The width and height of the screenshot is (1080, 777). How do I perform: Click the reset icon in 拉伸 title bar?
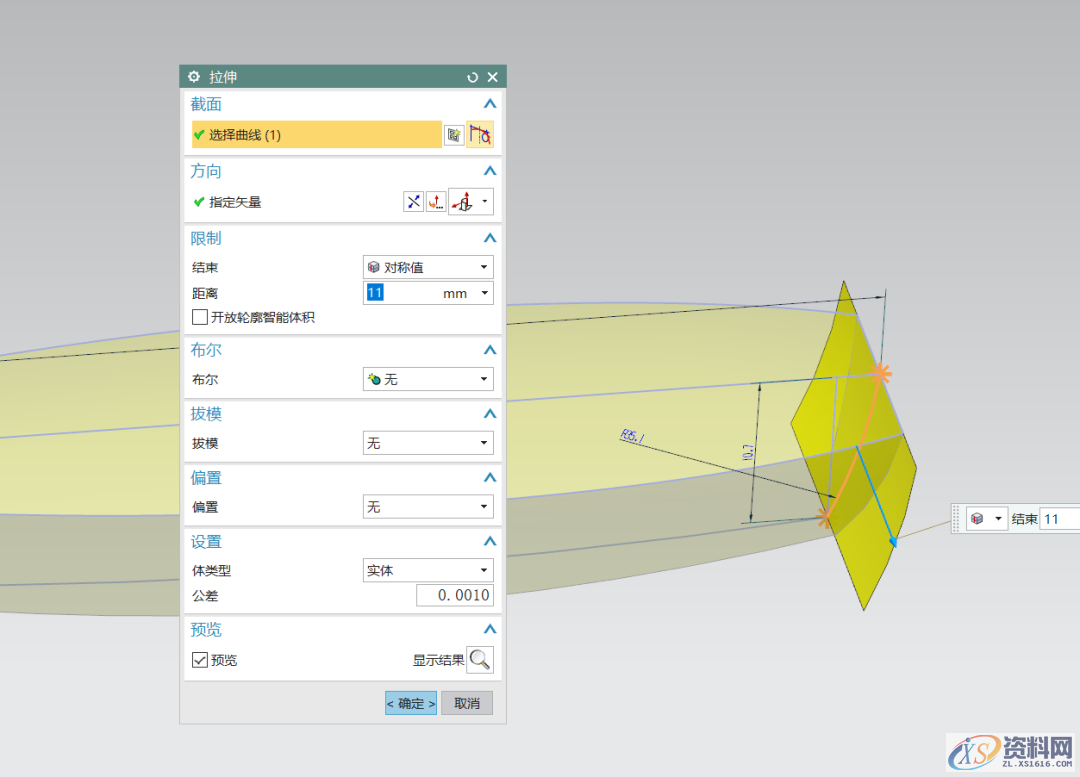pos(472,77)
